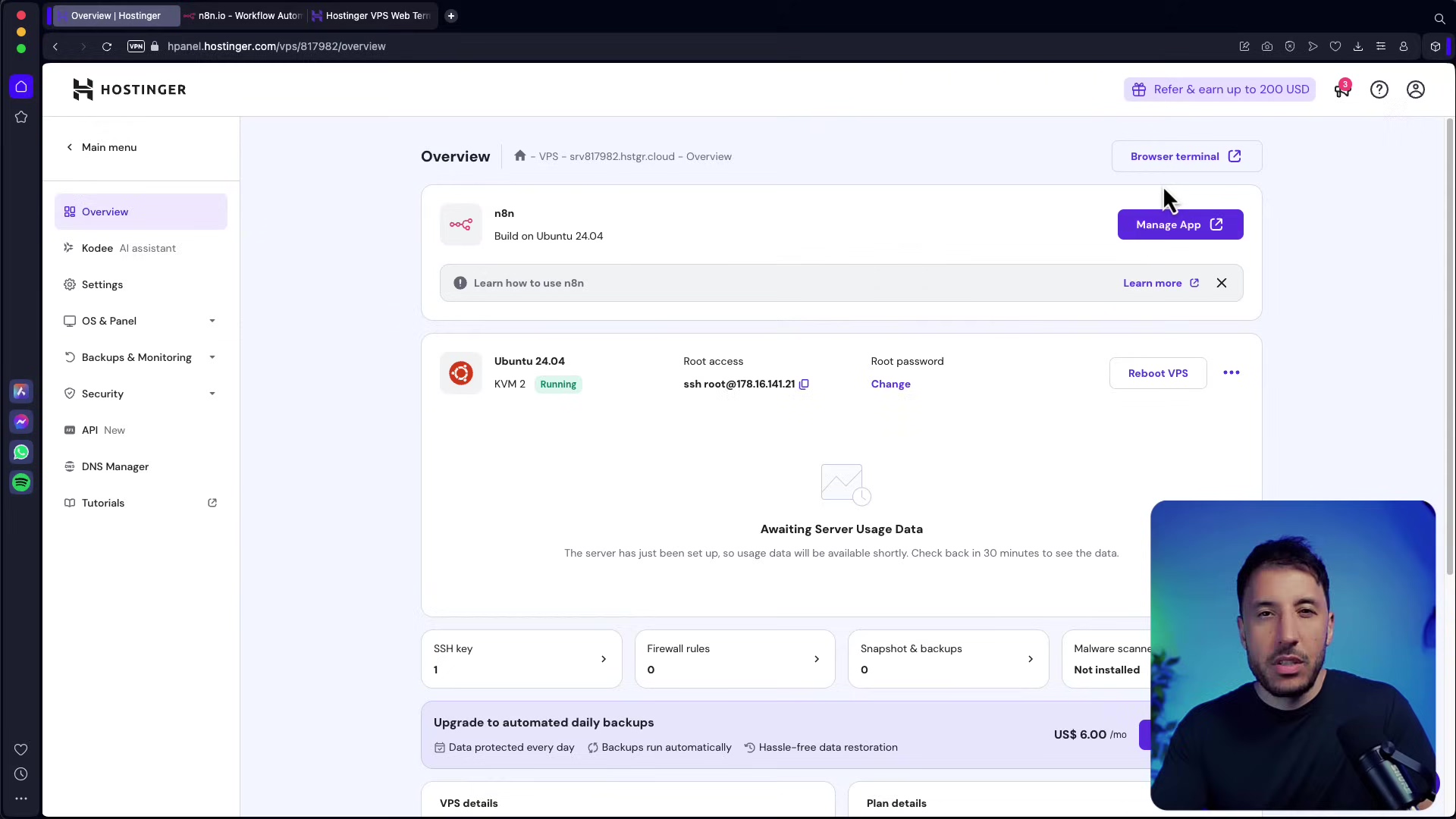This screenshot has height=819, width=1456.
Task: Open browser sidebar history clock icon
Action: click(x=21, y=774)
